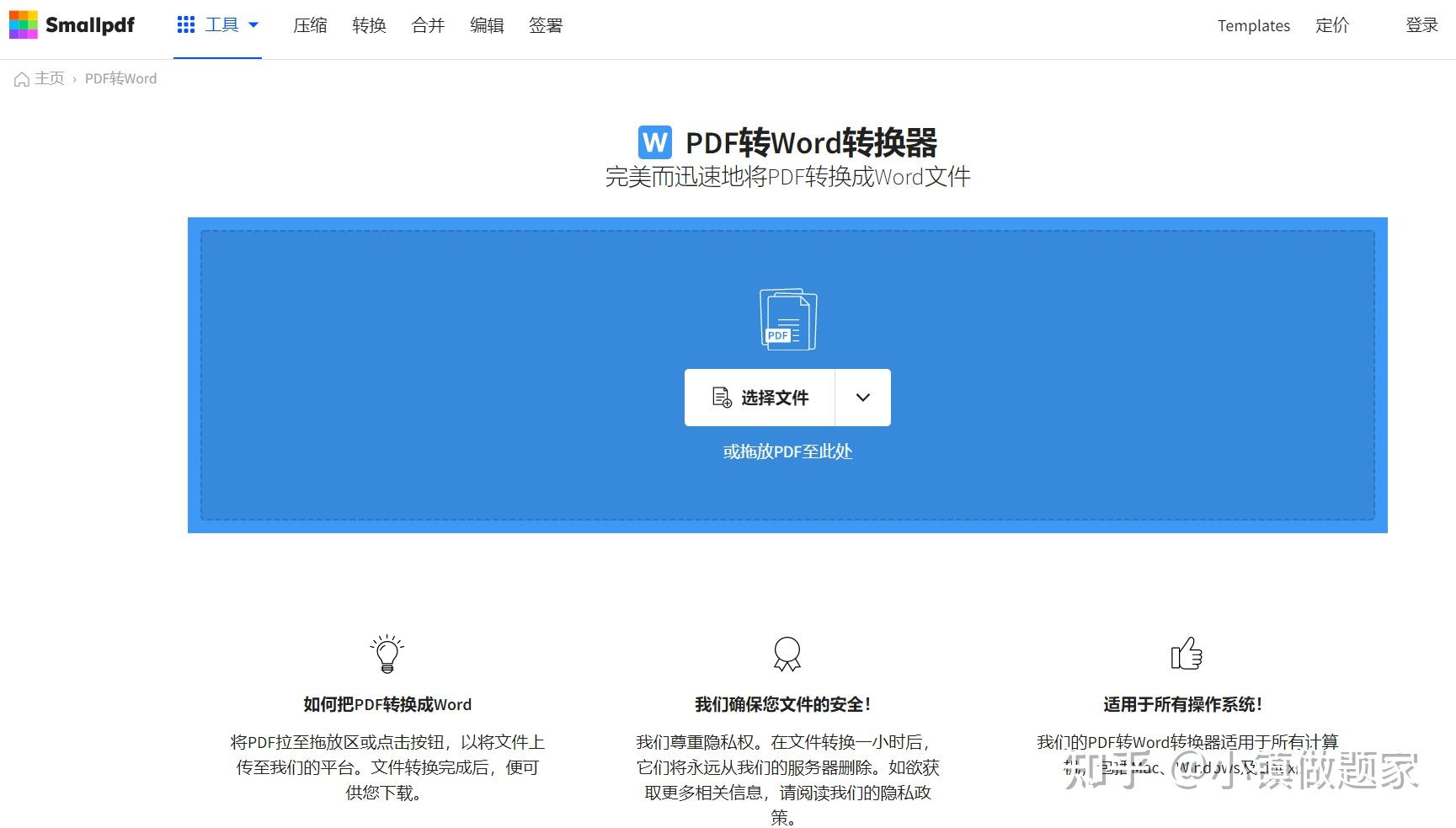This screenshot has height=828, width=1456.
Task: Click the 适用于所有操作系统! heading
Action: pyautogui.click(x=1183, y=704)
